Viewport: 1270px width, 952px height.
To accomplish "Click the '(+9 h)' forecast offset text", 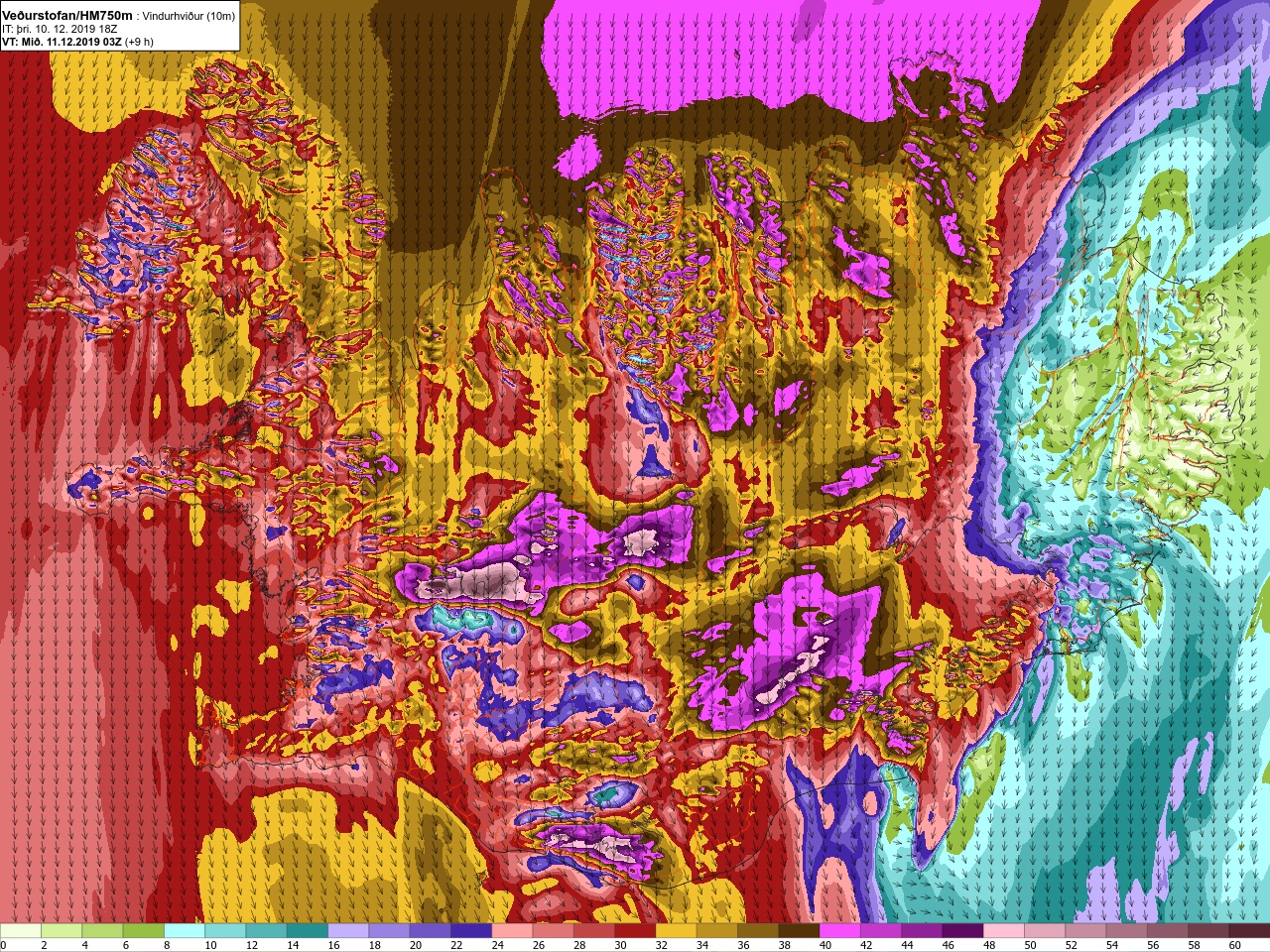I will (x=139, y=42).
